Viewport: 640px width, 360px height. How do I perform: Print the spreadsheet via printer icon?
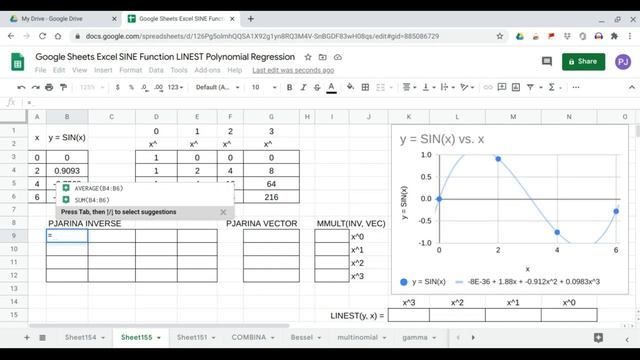(49, 87)
